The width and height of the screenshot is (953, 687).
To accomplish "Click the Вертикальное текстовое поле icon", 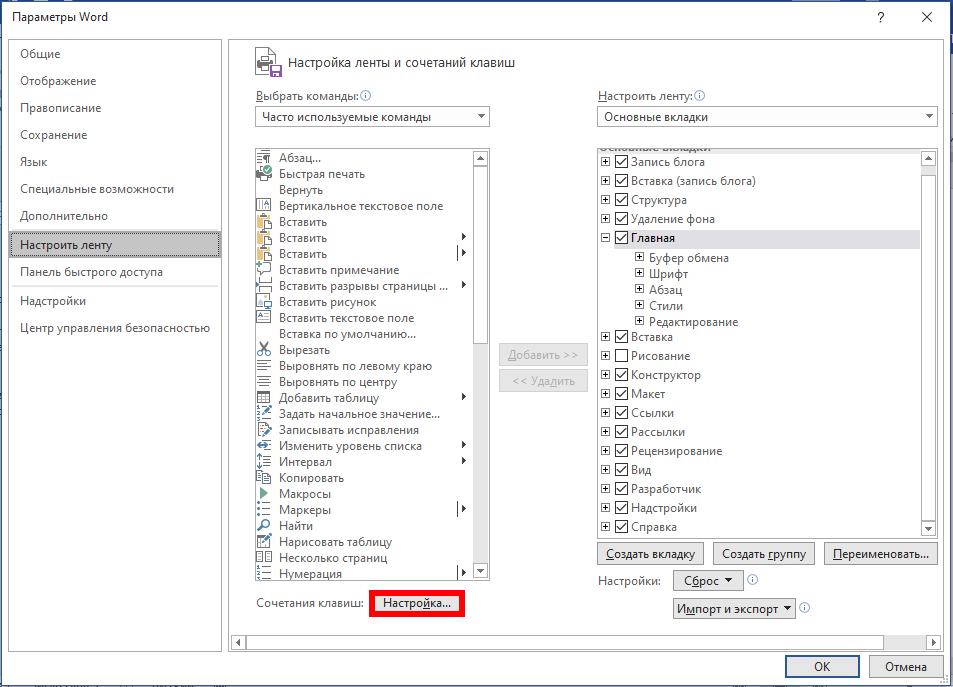I will point(264,205).
